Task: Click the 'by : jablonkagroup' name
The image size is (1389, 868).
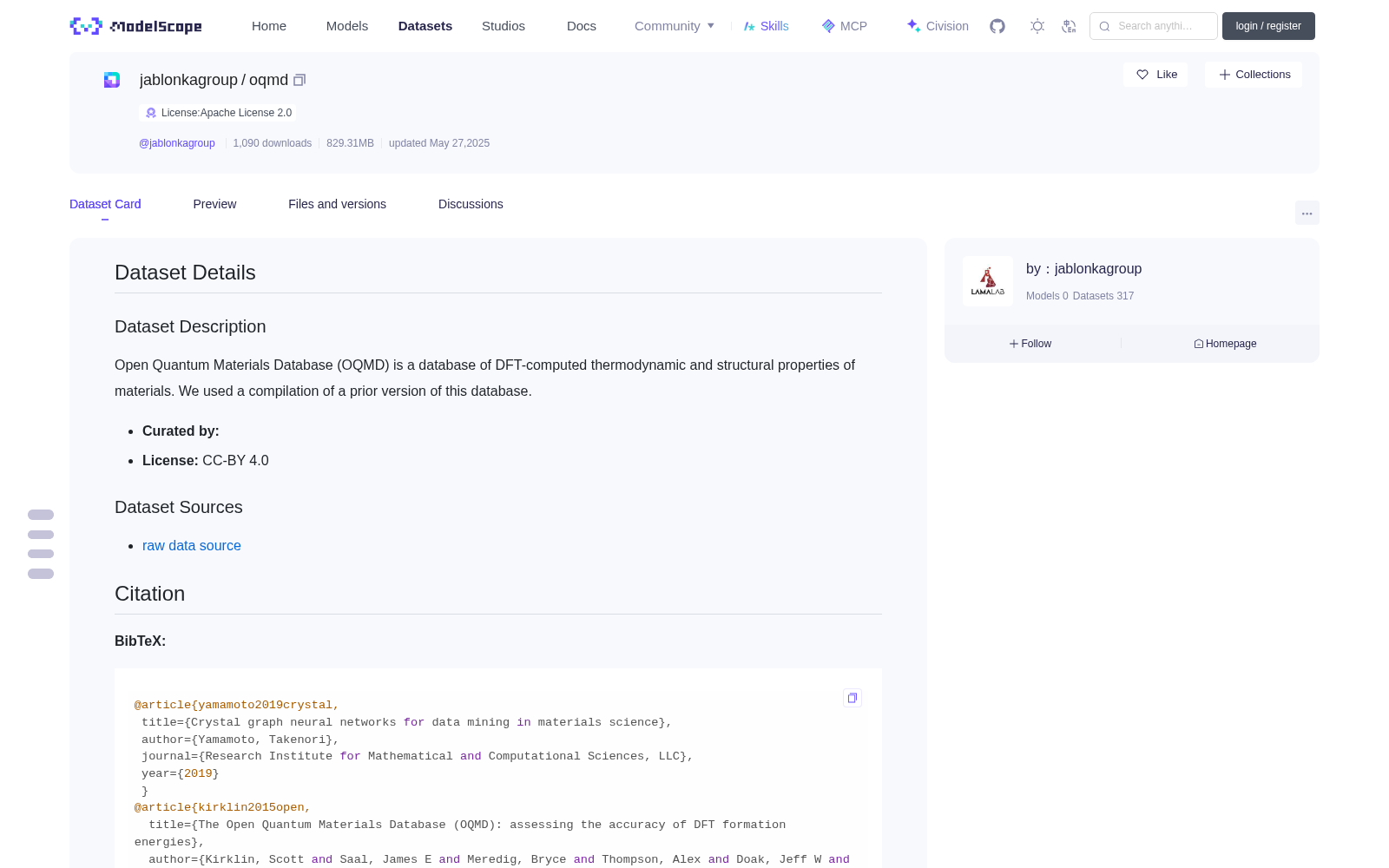Action: (x=1083, y=269)
